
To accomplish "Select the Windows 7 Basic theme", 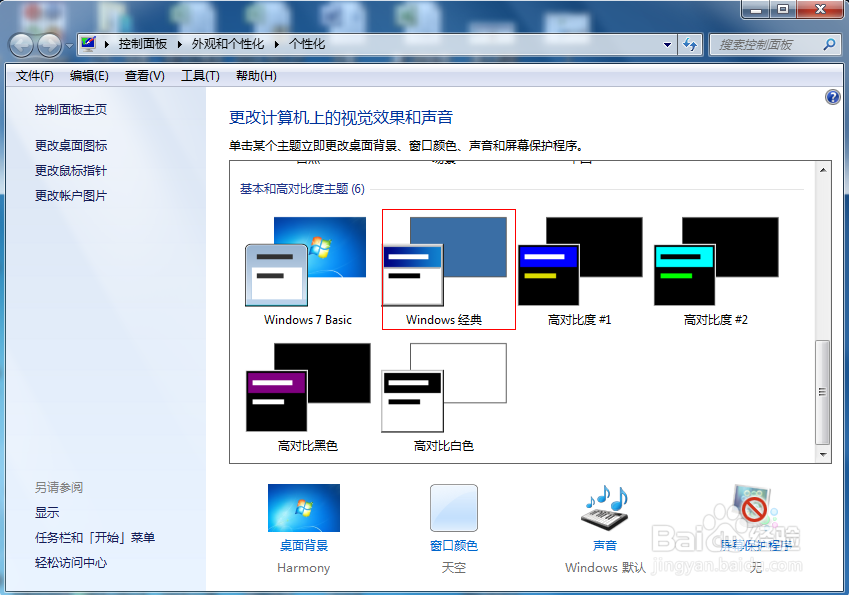I will point(307,270).
